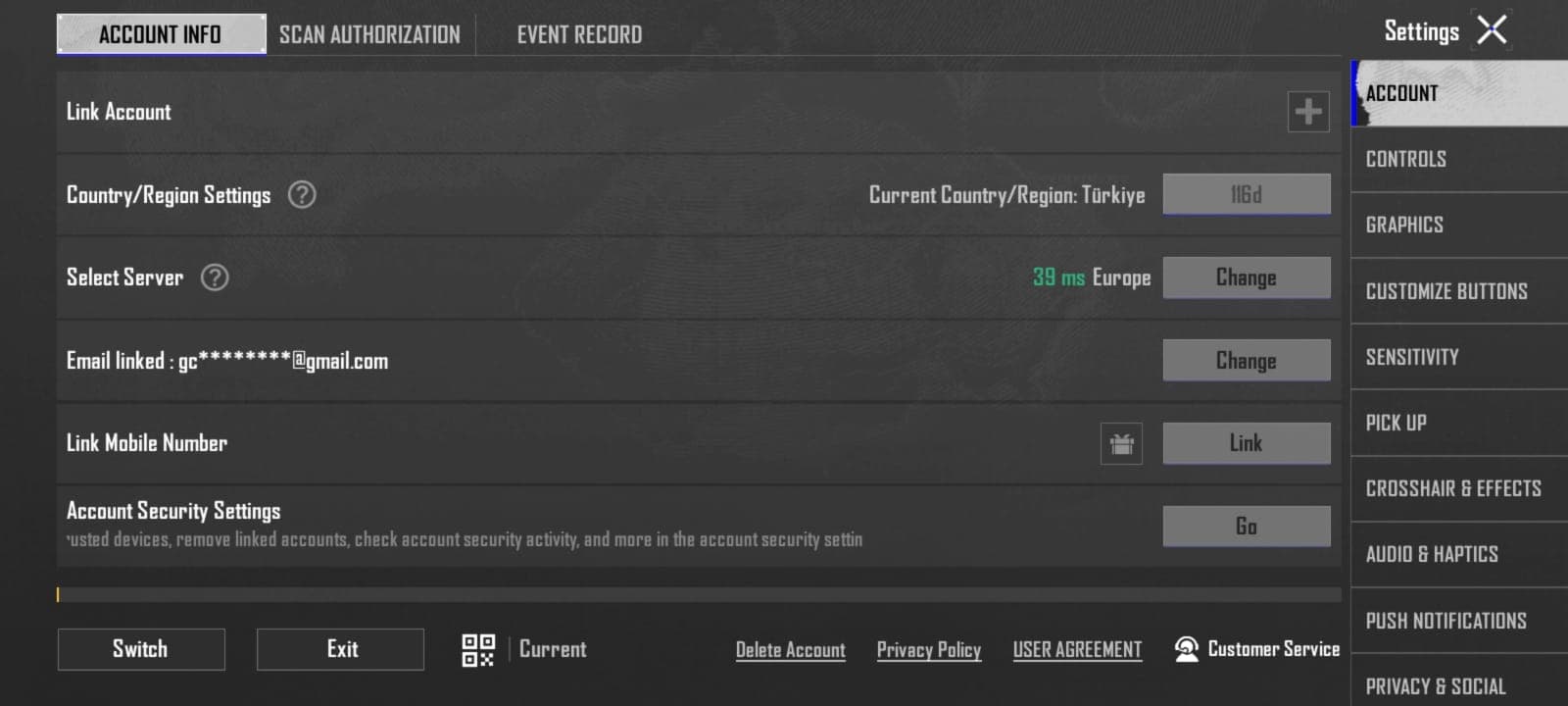1568x706 pixels.
Task: Click gift icon next to Link Mobile Number
Action: click(x=1122, y=444)
